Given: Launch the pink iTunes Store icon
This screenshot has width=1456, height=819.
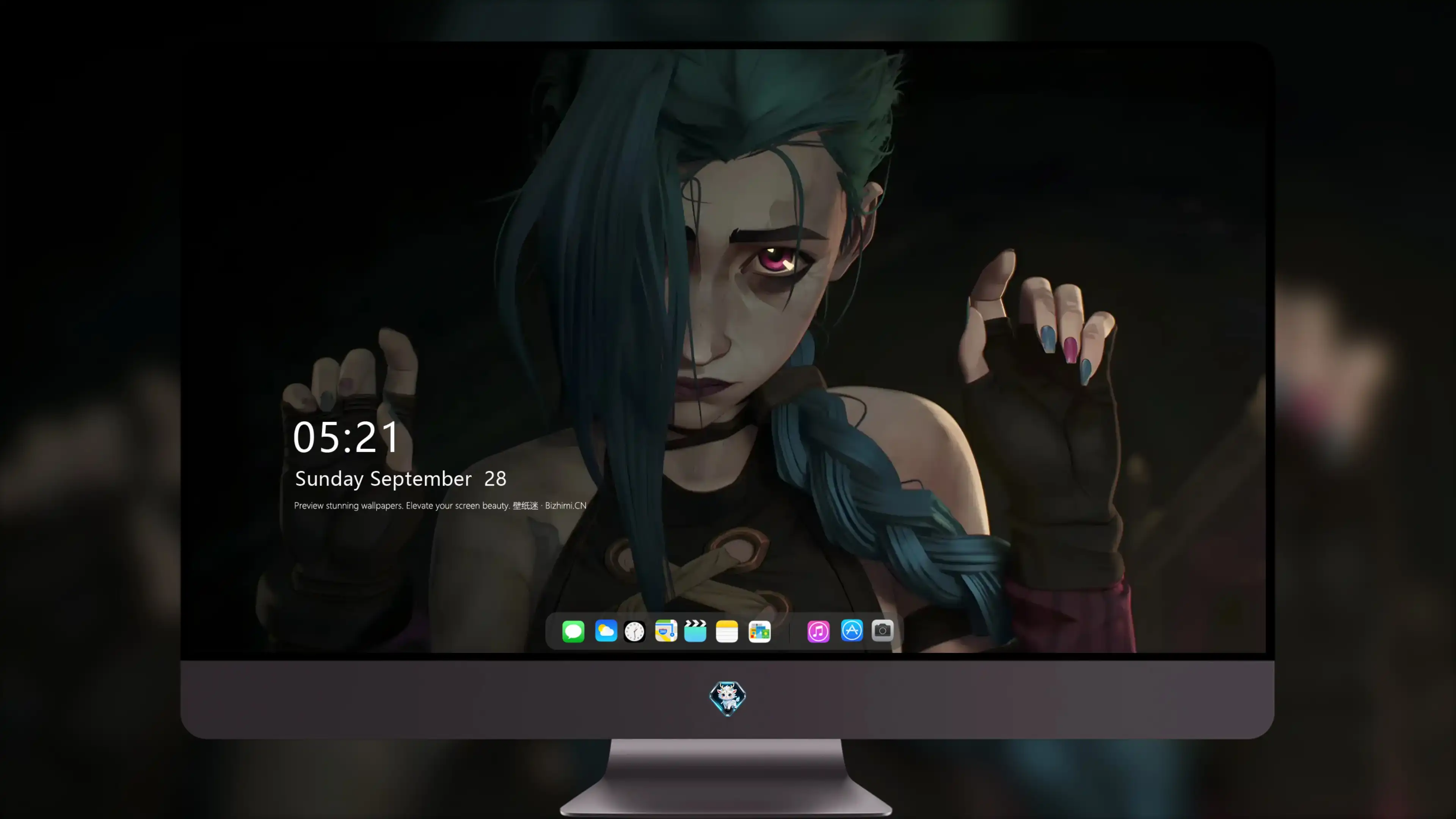Looking at the screenshot, I should tap(819, 631).
